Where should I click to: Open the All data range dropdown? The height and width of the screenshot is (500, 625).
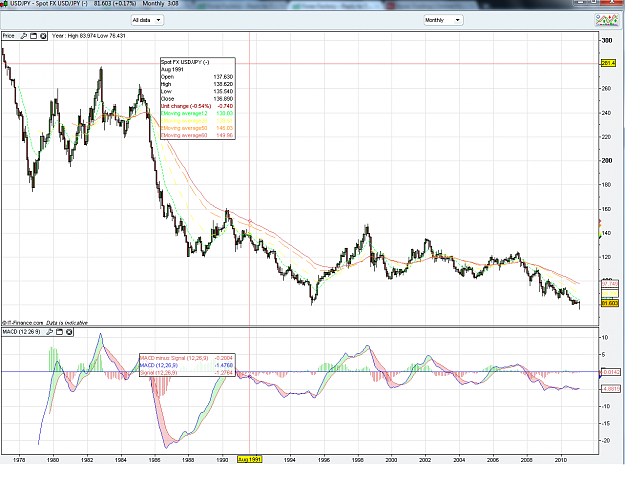tap(147, 20)
